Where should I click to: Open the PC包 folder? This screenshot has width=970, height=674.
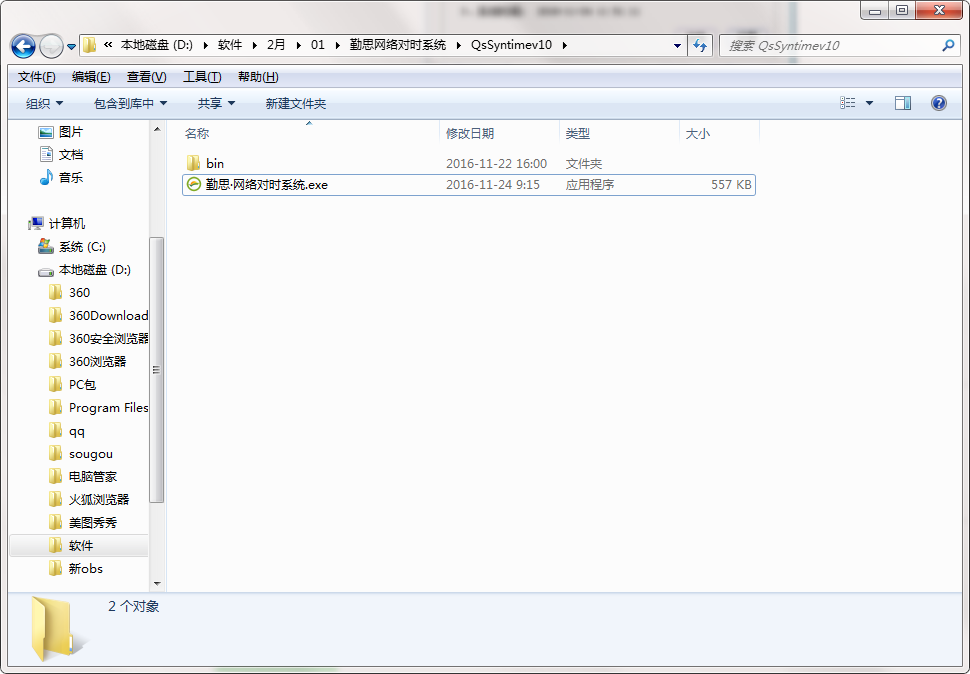click(72, 384)
